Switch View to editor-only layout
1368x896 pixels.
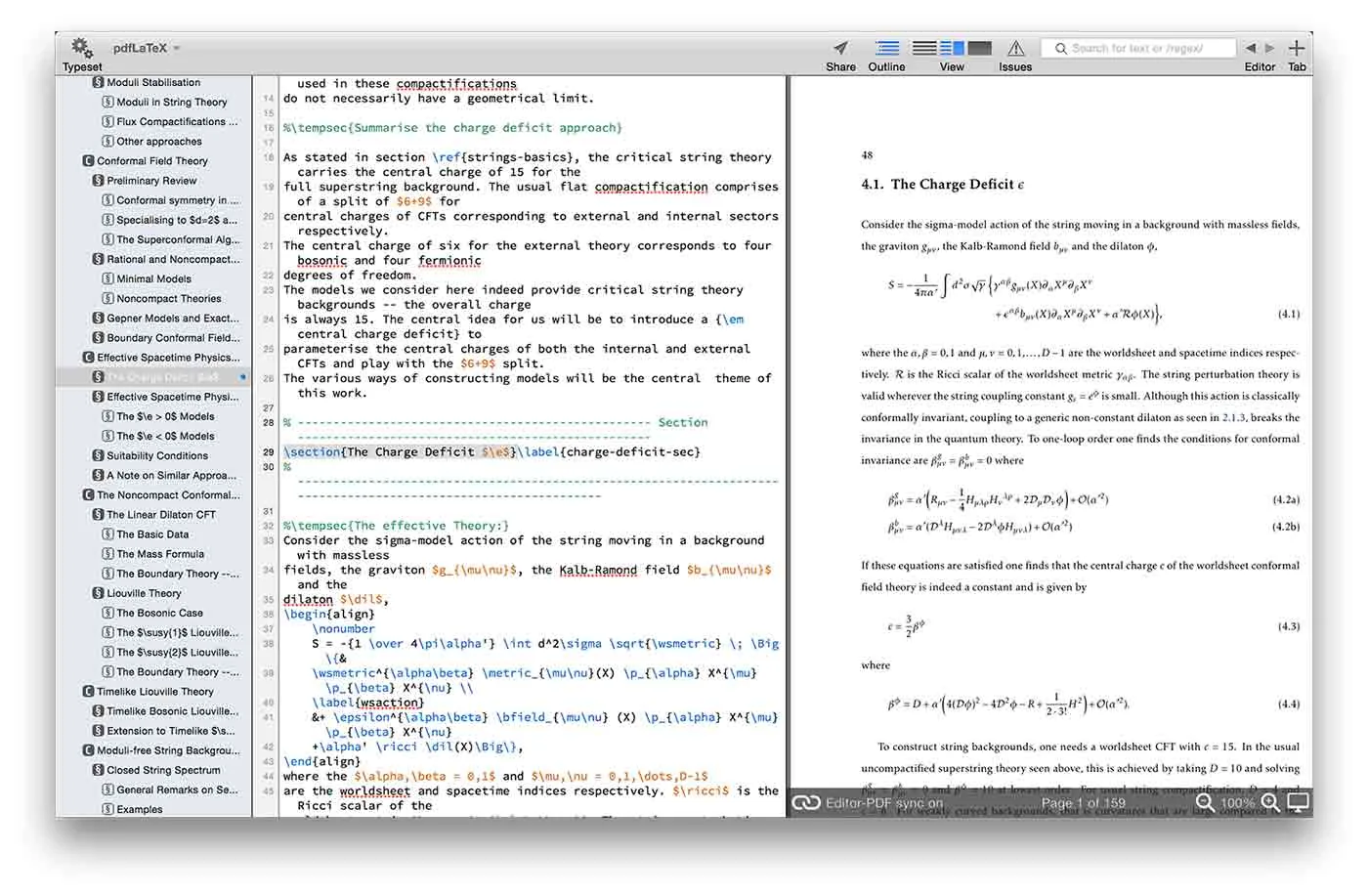(924, 48)
